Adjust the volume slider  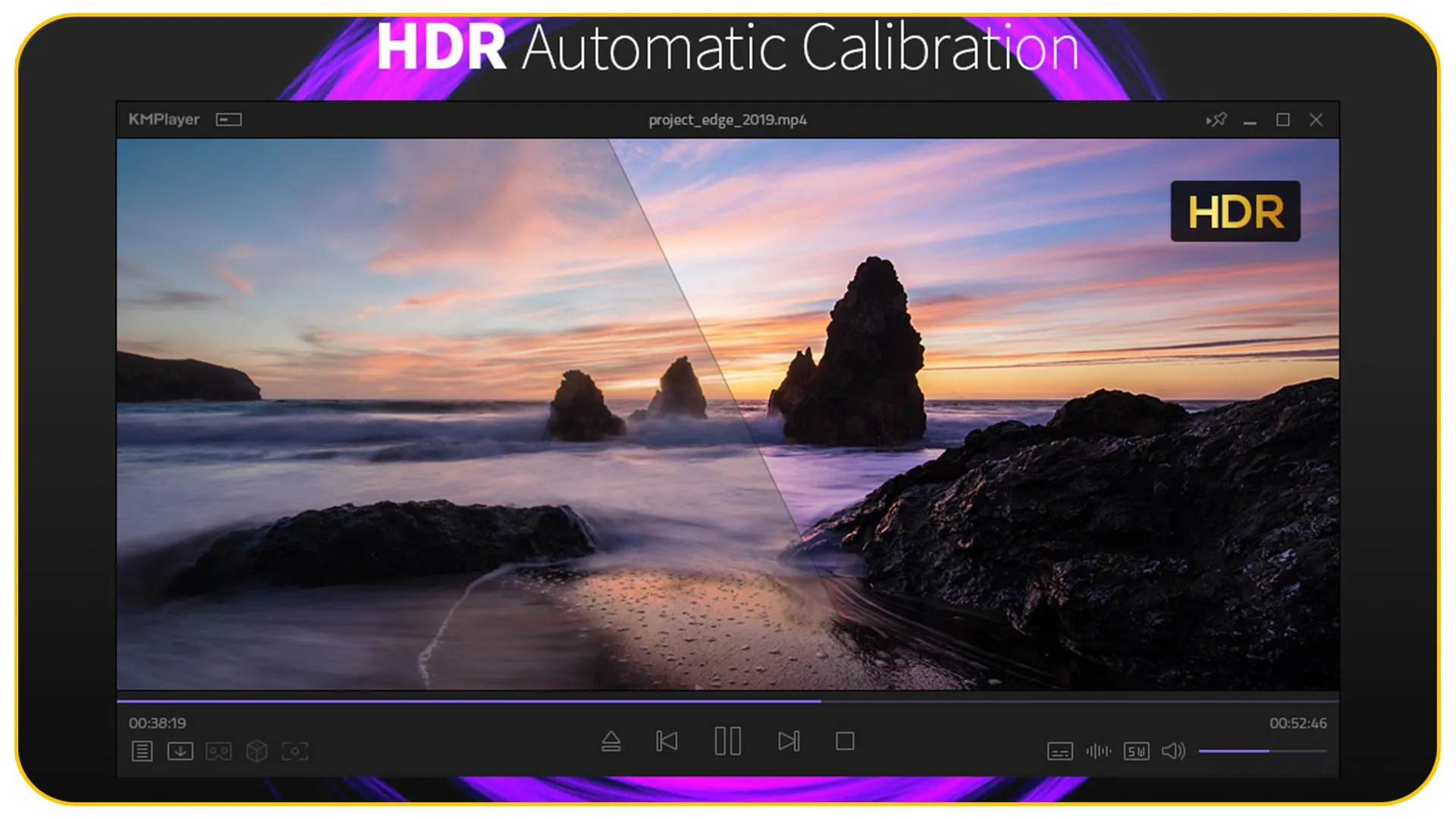(x=1263, y=752)
